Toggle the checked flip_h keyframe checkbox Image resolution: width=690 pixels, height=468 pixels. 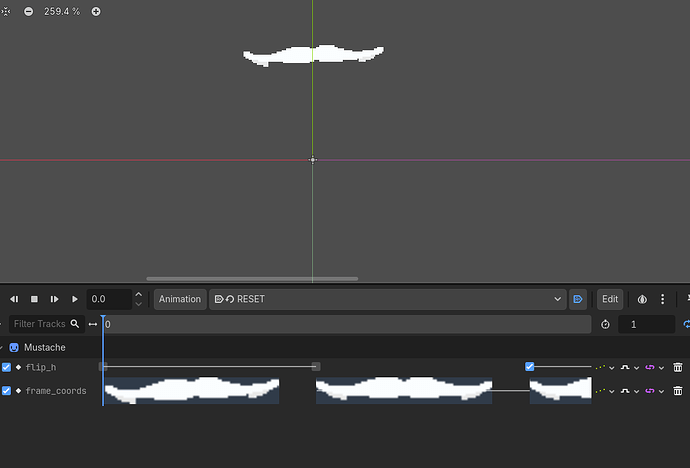[x=529, y=366]
